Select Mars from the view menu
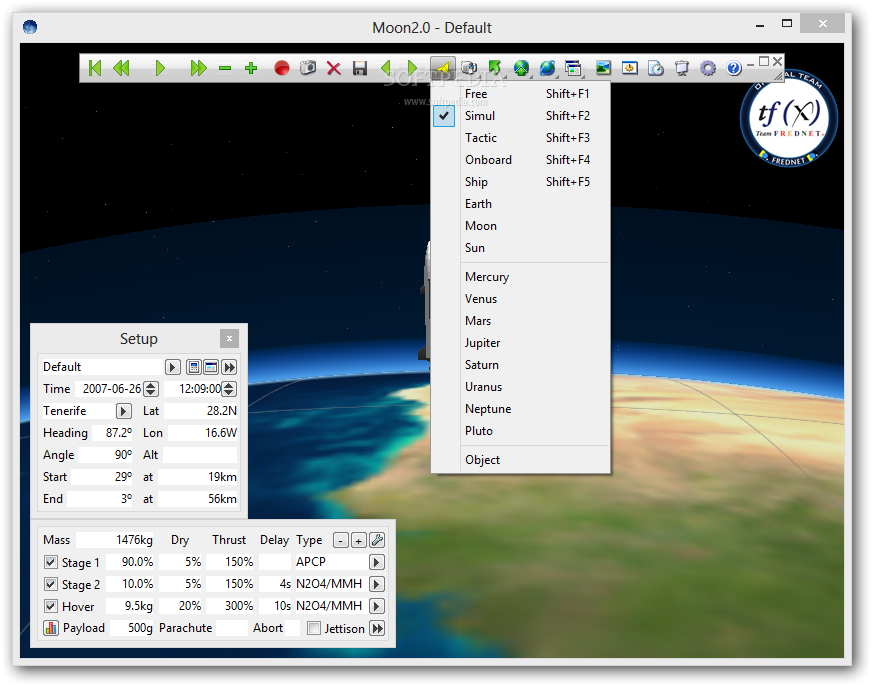Viewport: 872px width, 686px height. [x=521, y=321]
